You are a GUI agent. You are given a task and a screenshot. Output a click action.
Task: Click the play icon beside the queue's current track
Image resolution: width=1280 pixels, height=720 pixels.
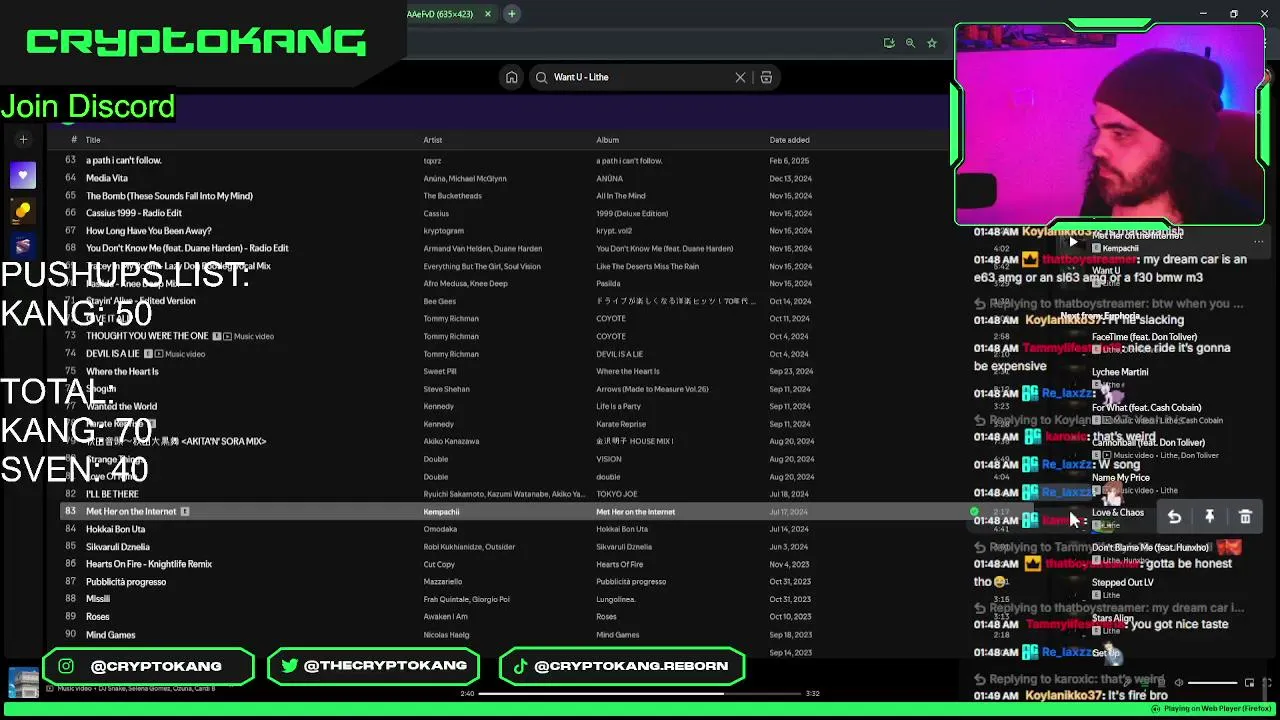pos(1073,241)
